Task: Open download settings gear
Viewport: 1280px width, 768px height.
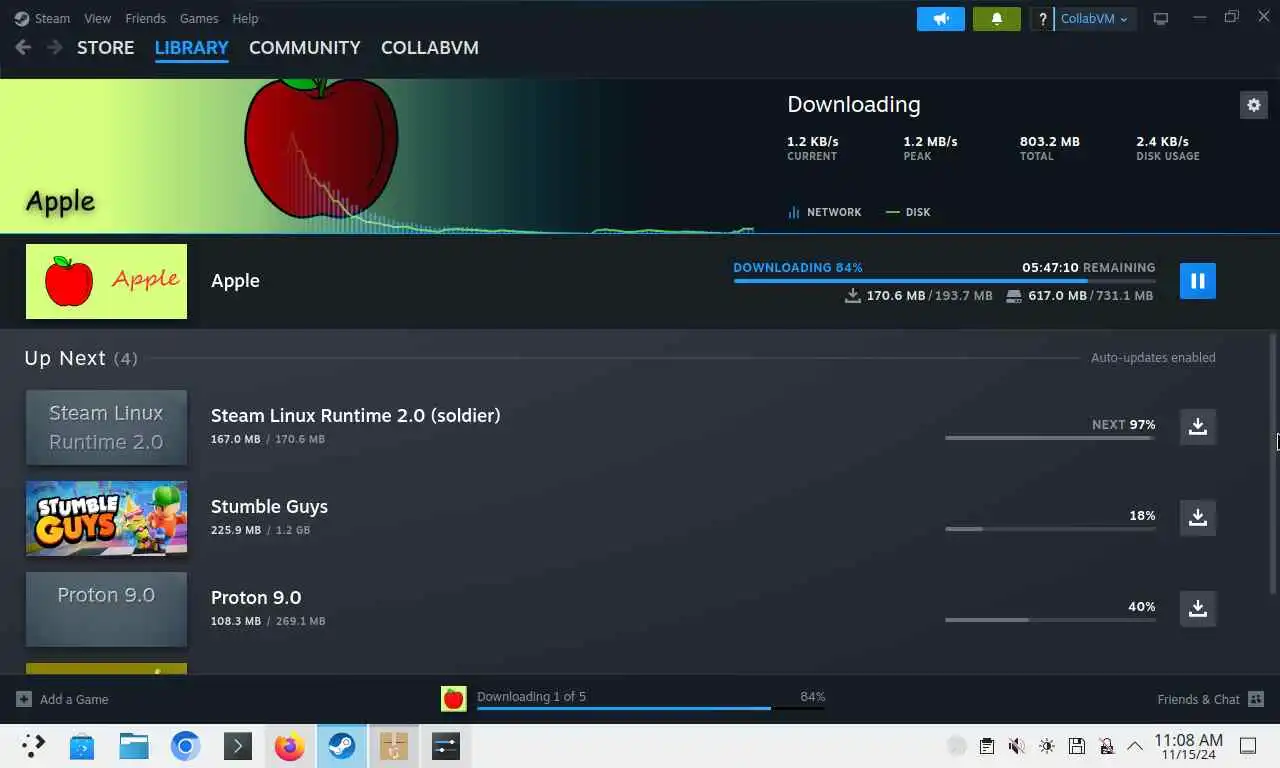Action: 1254,105
